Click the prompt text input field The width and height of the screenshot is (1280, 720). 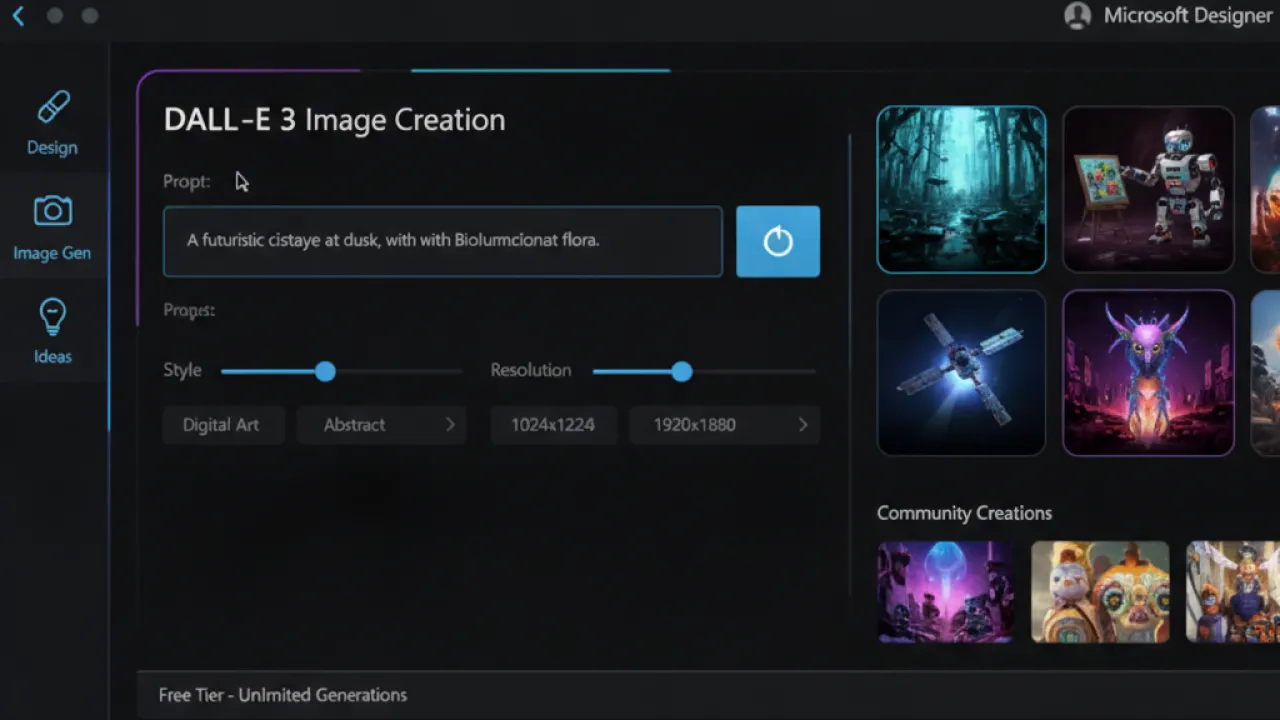443,241
